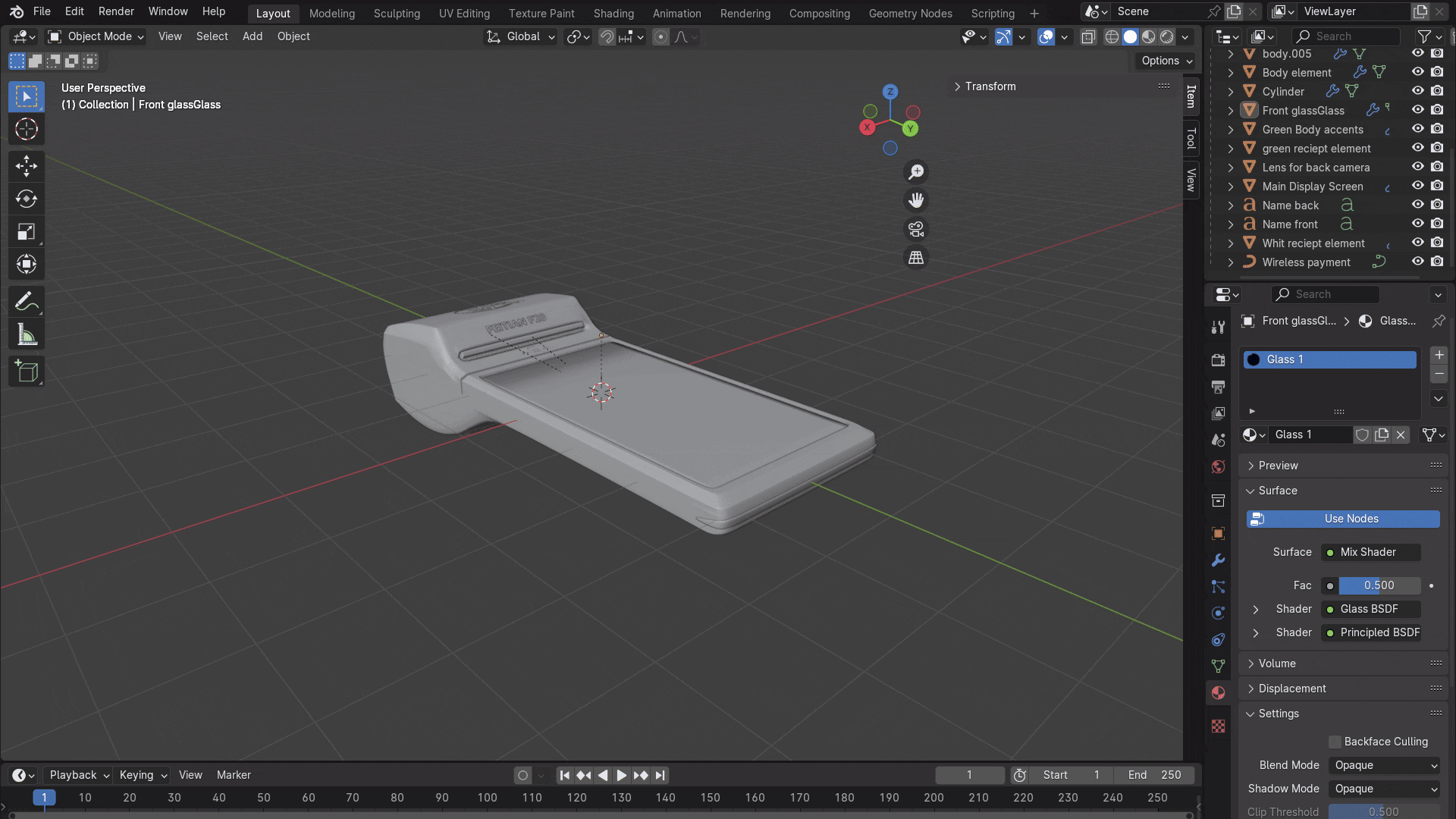Screen dimensions: 1456x819
Task: Switch to orthographic grid view toggle
Action: pyautogui.click(x=916, y=258)
